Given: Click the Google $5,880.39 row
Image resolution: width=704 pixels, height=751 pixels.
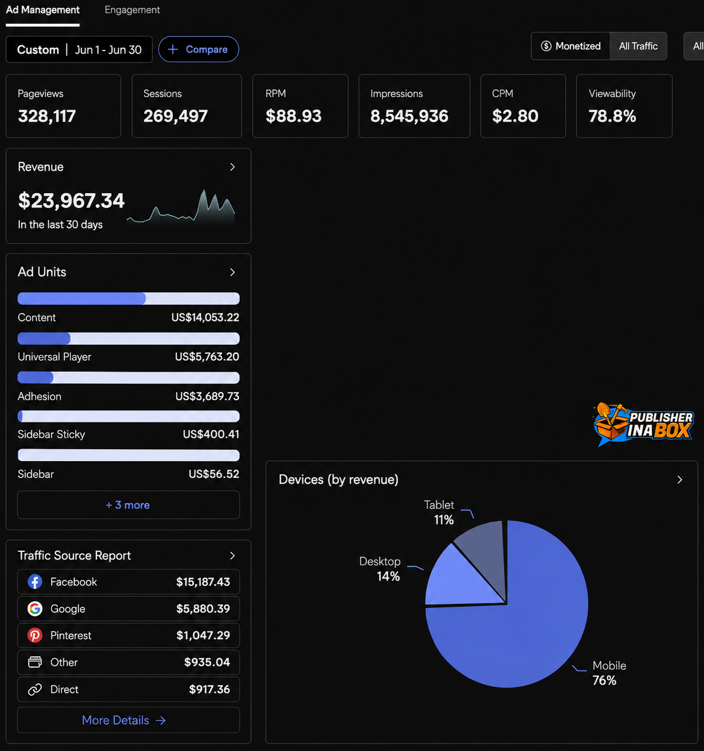Looking at the screenshot, I should (x=128, y=609).
